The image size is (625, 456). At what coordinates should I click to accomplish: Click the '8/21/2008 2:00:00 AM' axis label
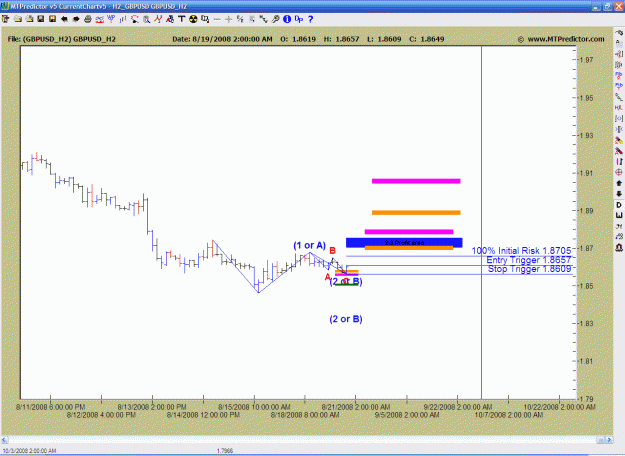click(x=356, y=407)
